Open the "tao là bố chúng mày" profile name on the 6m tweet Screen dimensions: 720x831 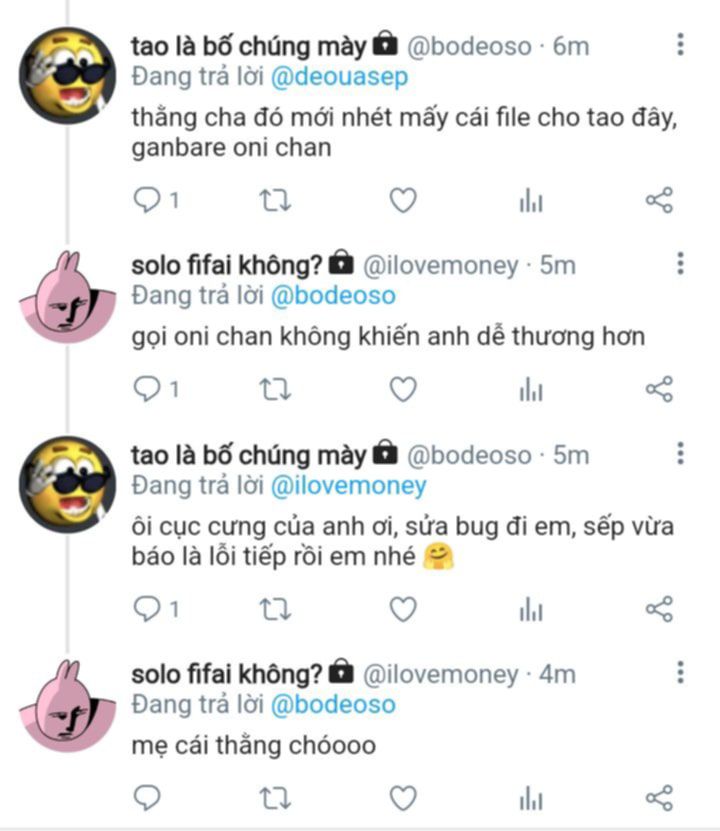249,46
